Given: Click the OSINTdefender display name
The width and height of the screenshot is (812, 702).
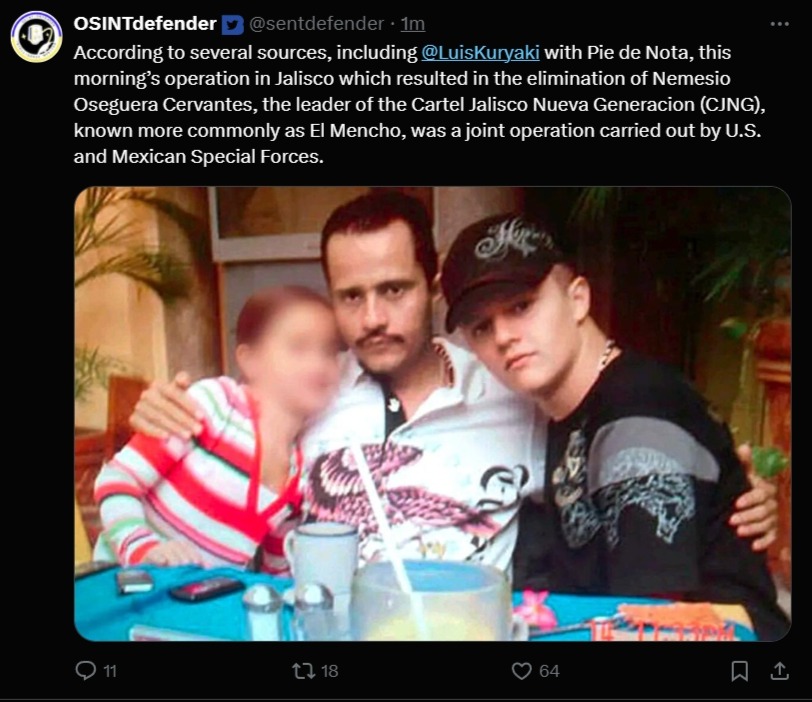Looking at the screenshot, I should tap(145, 23).
